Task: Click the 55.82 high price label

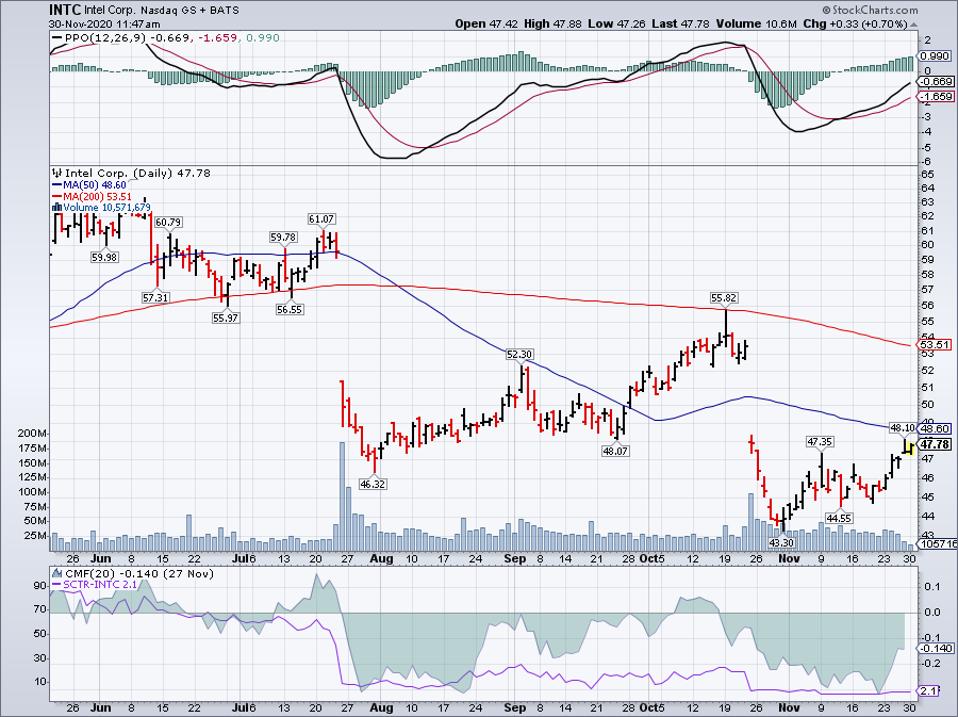Action: pos(724,298)
